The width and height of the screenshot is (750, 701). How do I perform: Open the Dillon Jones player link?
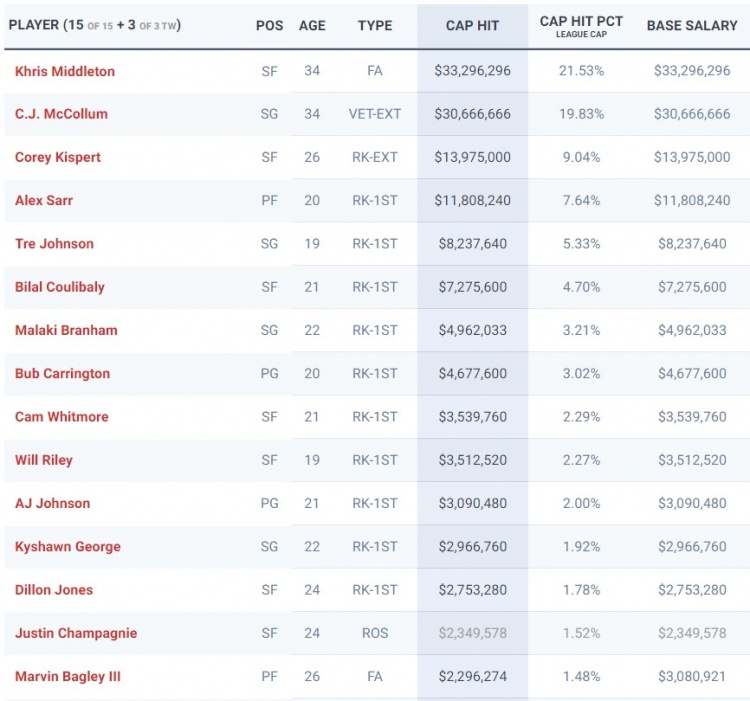54,590
